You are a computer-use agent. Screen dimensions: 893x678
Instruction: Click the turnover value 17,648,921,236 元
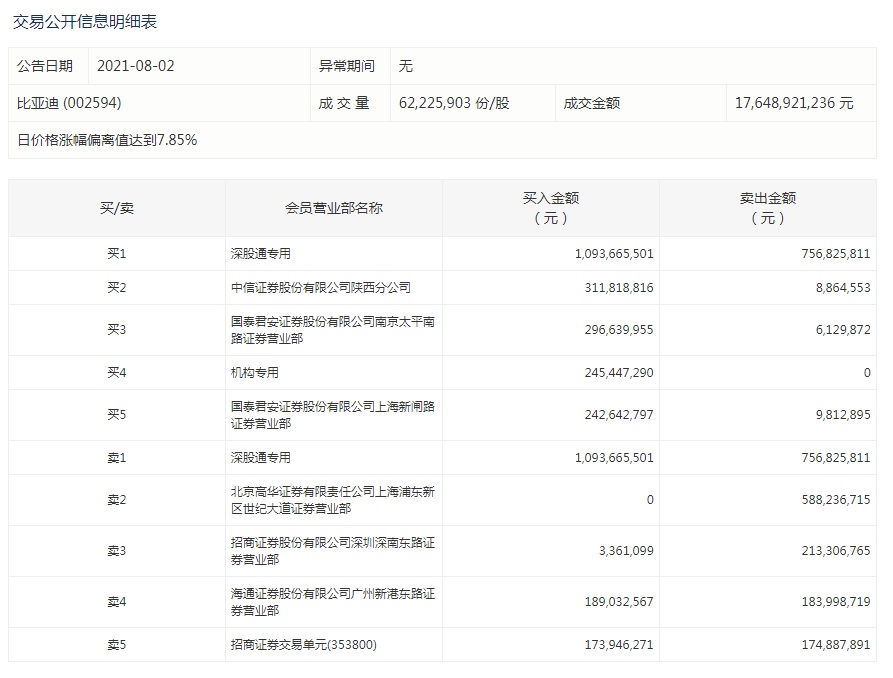pyautogui.click(x=794, y=103)
